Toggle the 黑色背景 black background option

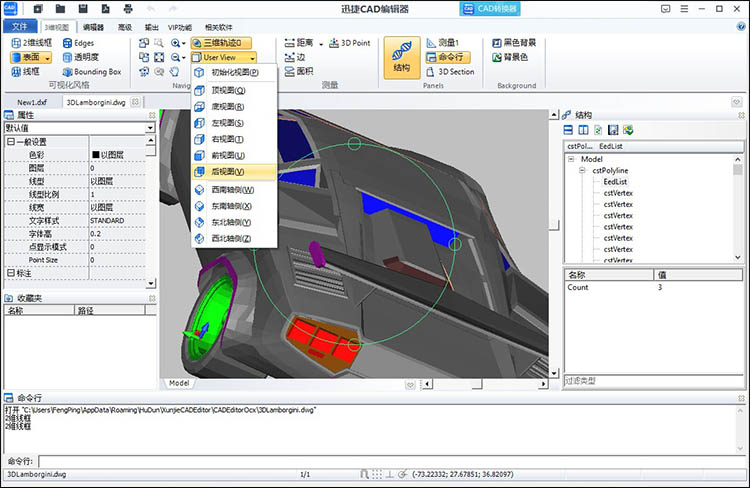click(514, 43)
